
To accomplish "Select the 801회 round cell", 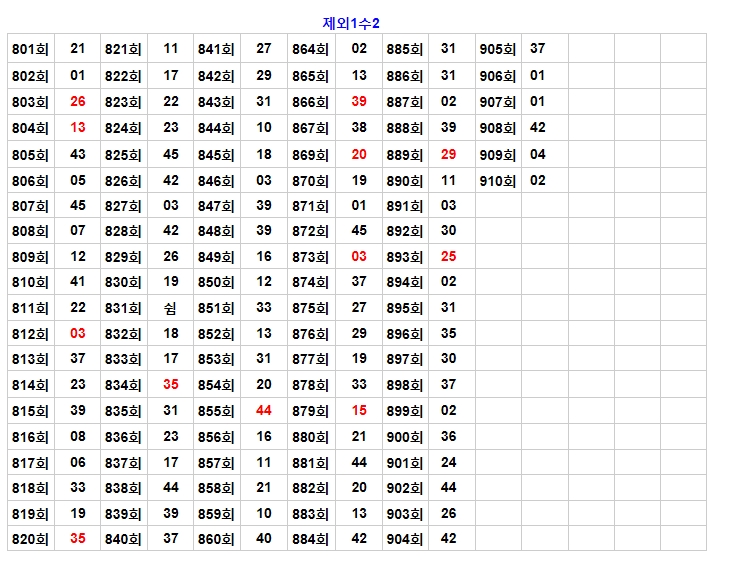I will coord(30,49).
